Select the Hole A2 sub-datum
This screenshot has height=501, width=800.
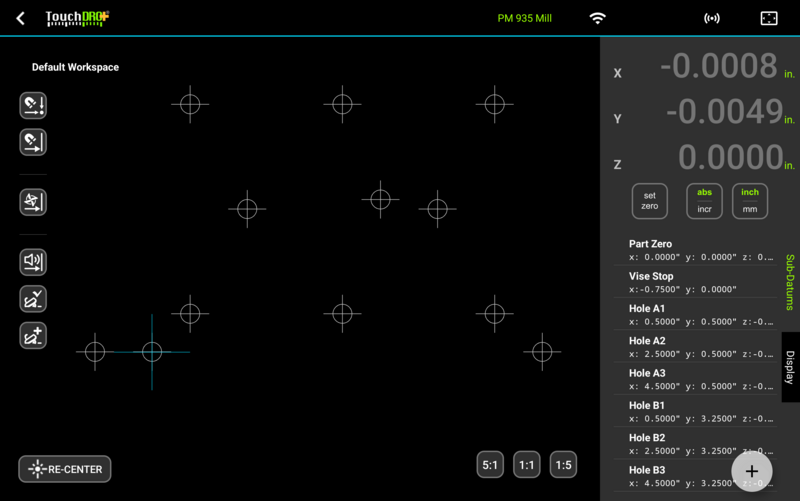coord(695,347)
